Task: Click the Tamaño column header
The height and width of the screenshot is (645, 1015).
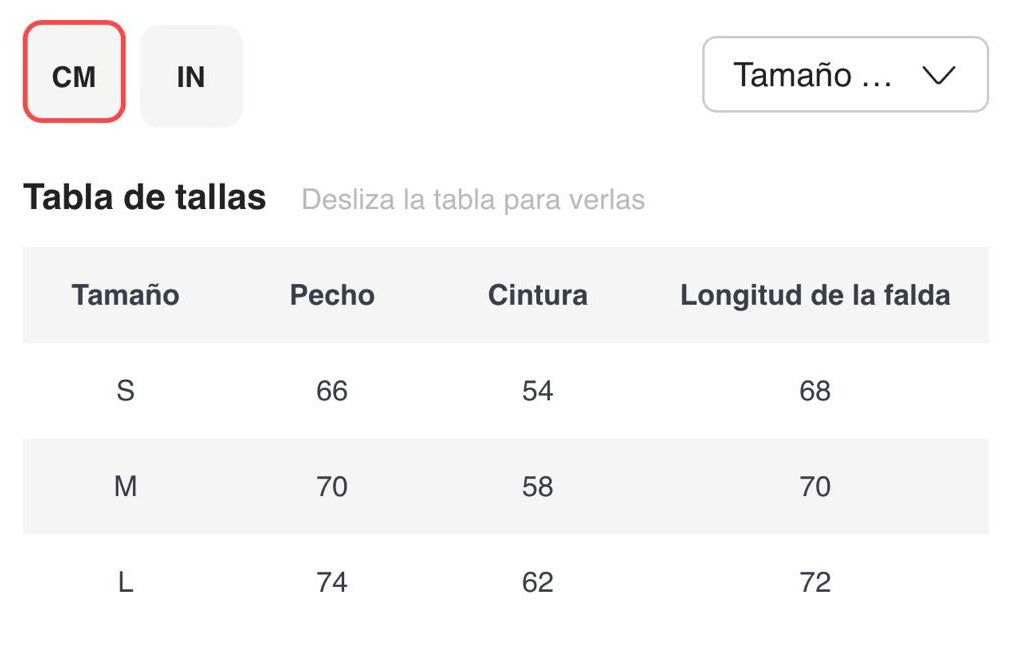Action: [125, 295]
